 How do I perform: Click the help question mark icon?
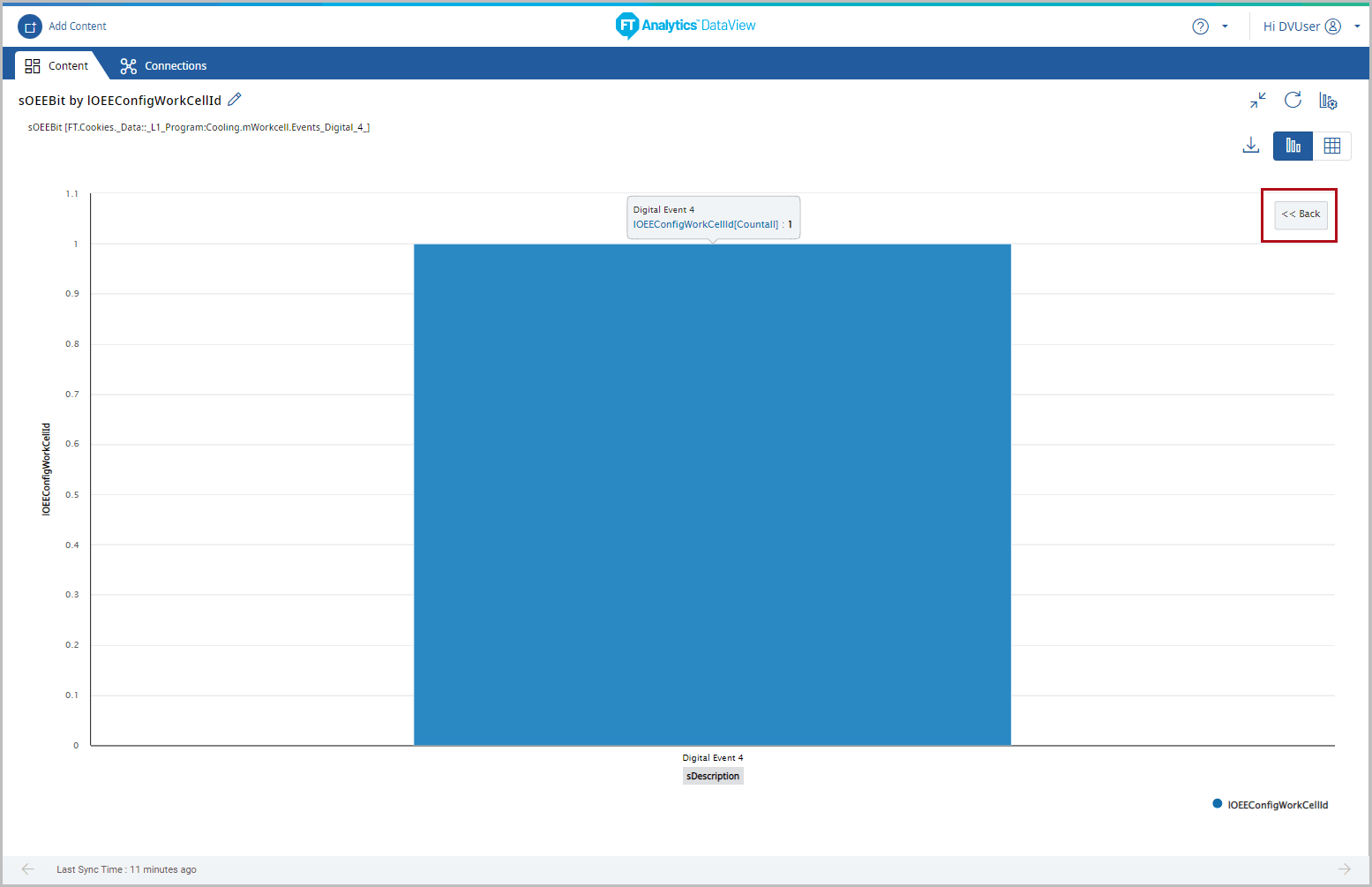pos(1200,26)
